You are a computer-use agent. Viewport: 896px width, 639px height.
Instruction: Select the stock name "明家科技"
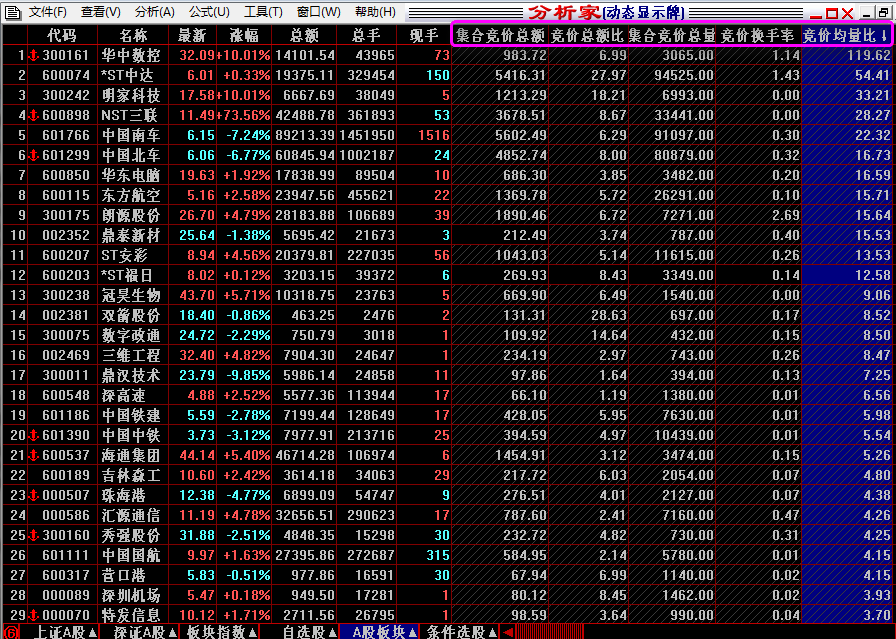point(131,95)
